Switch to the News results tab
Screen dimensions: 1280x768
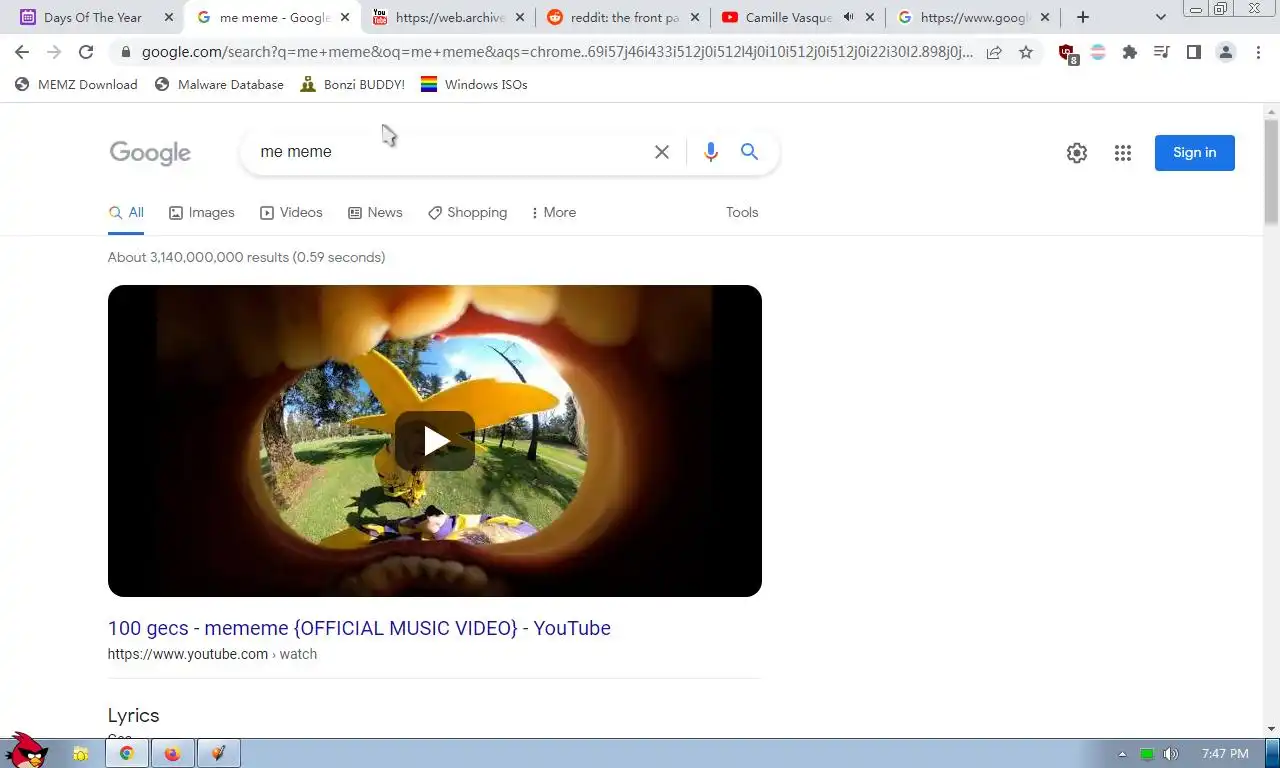tap(375, 213)
